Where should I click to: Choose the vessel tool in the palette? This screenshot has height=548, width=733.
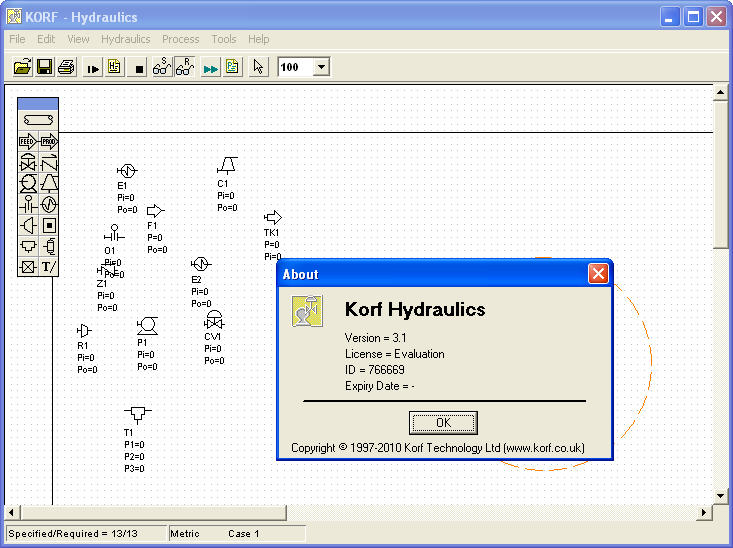tap(49, 246)
